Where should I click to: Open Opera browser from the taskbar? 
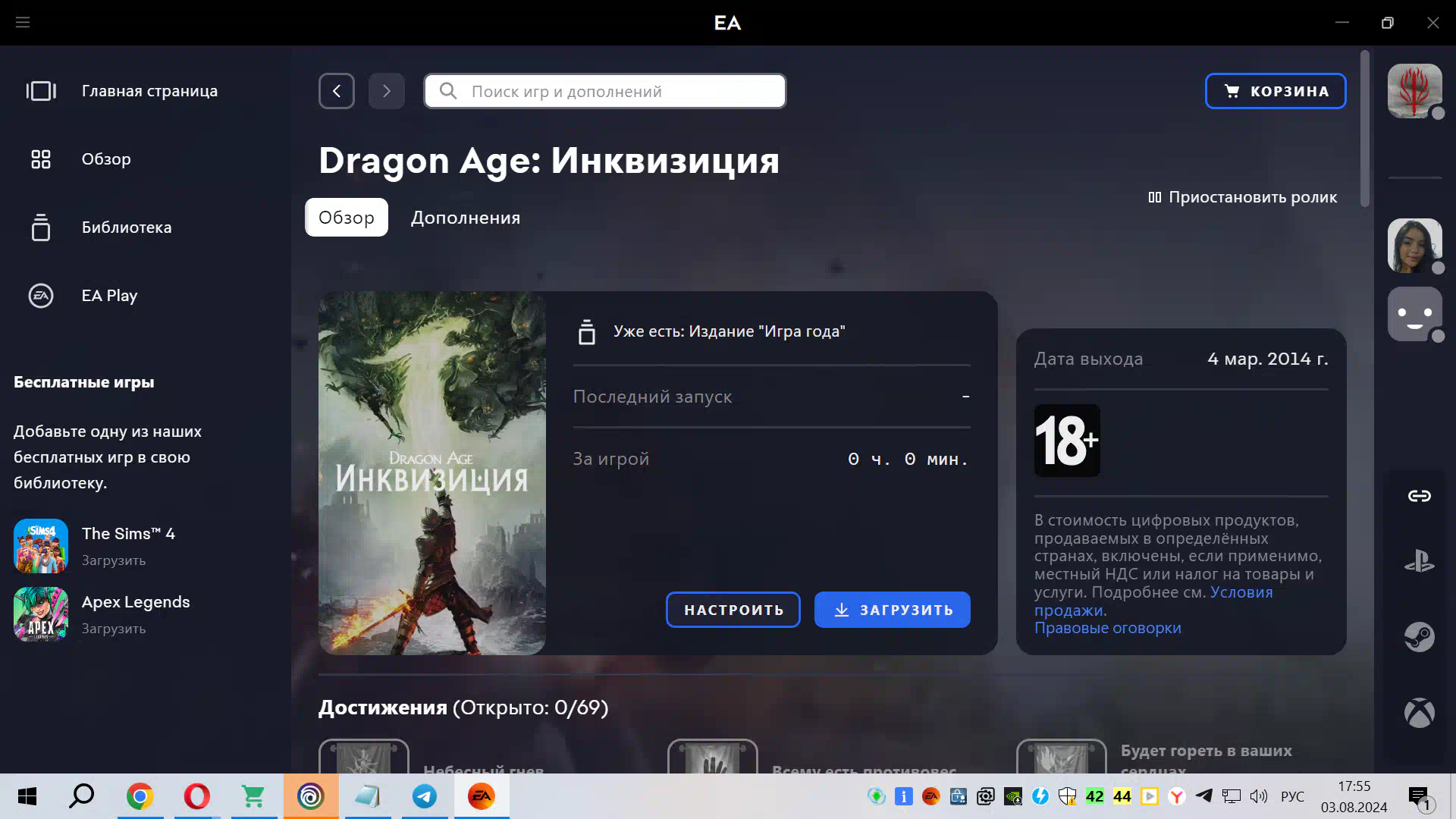(197, 796)
